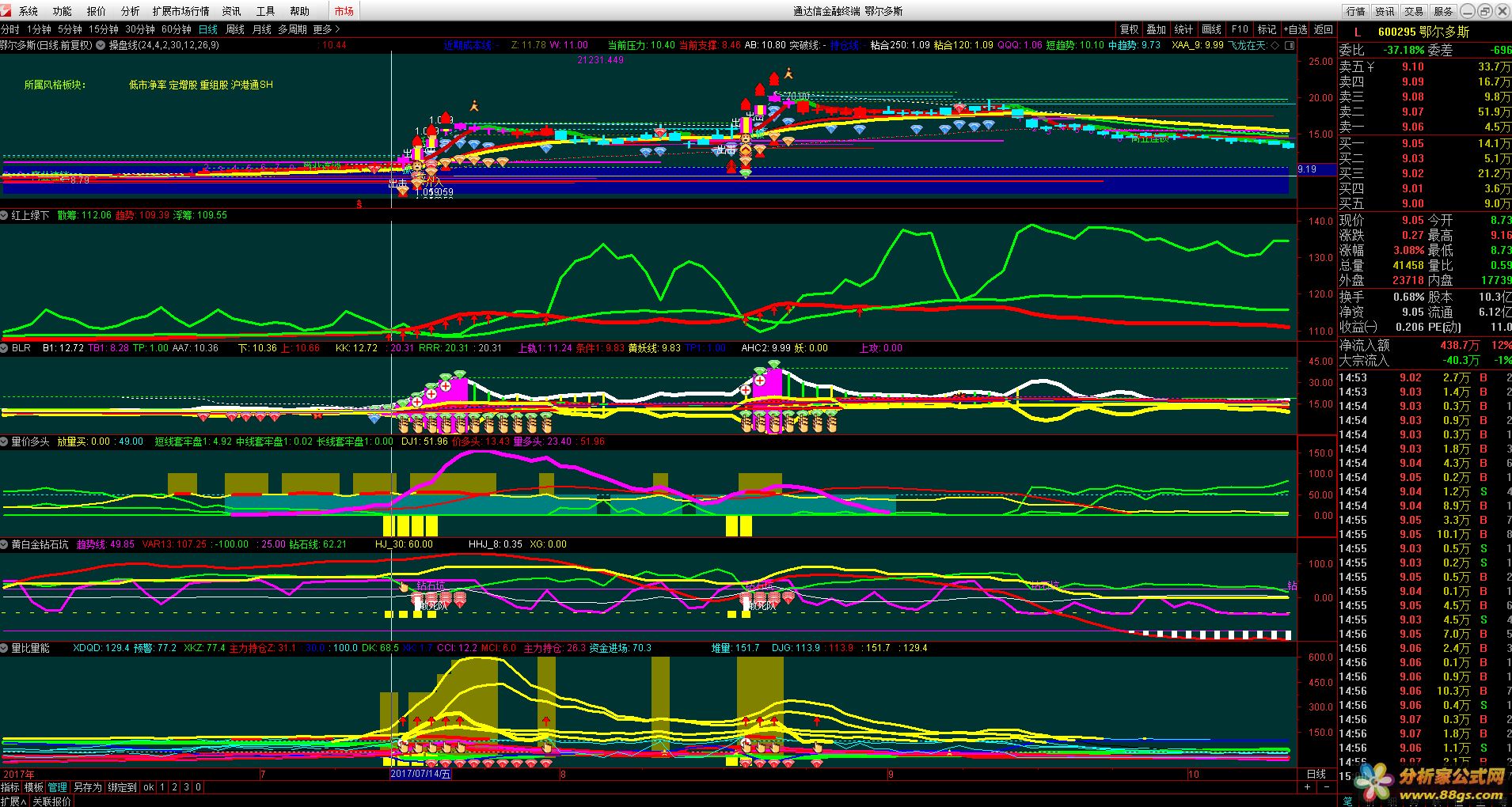Open the 多周期 view

point(292,29)
